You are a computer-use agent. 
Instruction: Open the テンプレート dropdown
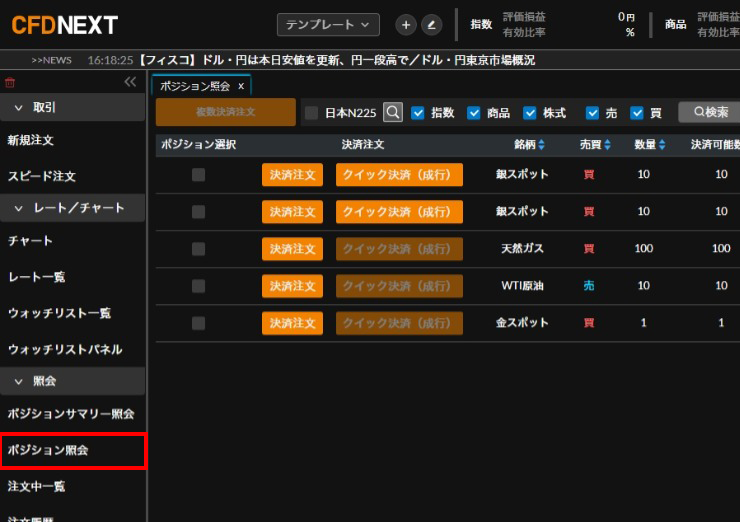(328, 25)
